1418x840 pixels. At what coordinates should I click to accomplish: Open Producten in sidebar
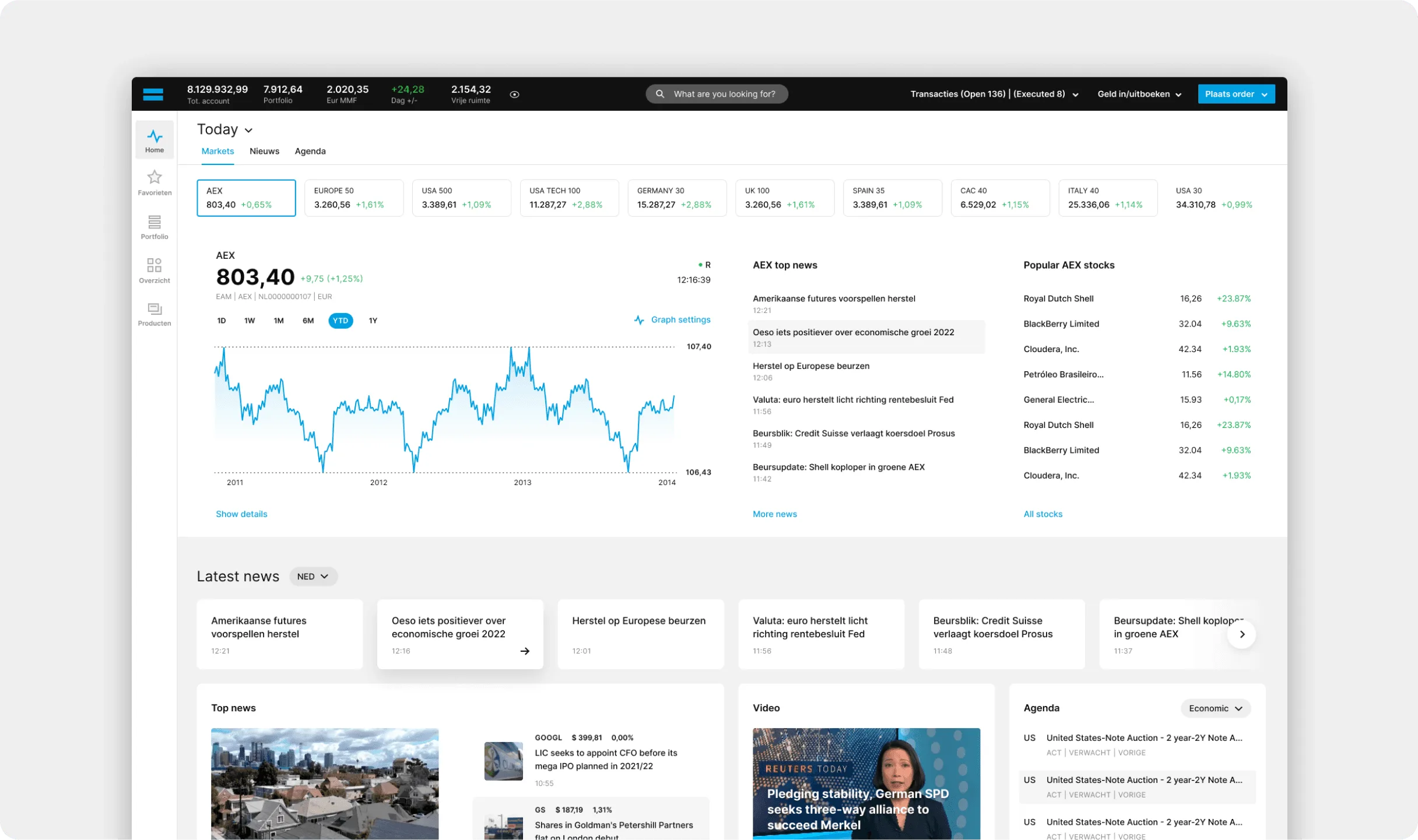tap(155, 314)
